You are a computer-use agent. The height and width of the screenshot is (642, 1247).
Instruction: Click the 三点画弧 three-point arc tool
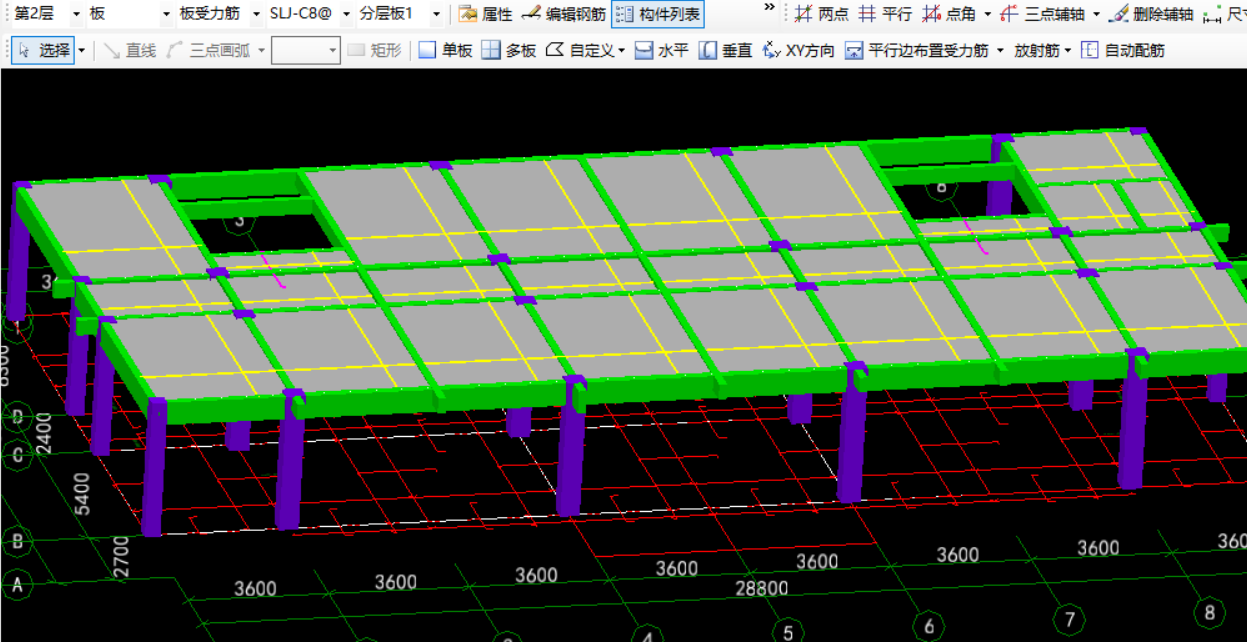click(x=208, y=50)
